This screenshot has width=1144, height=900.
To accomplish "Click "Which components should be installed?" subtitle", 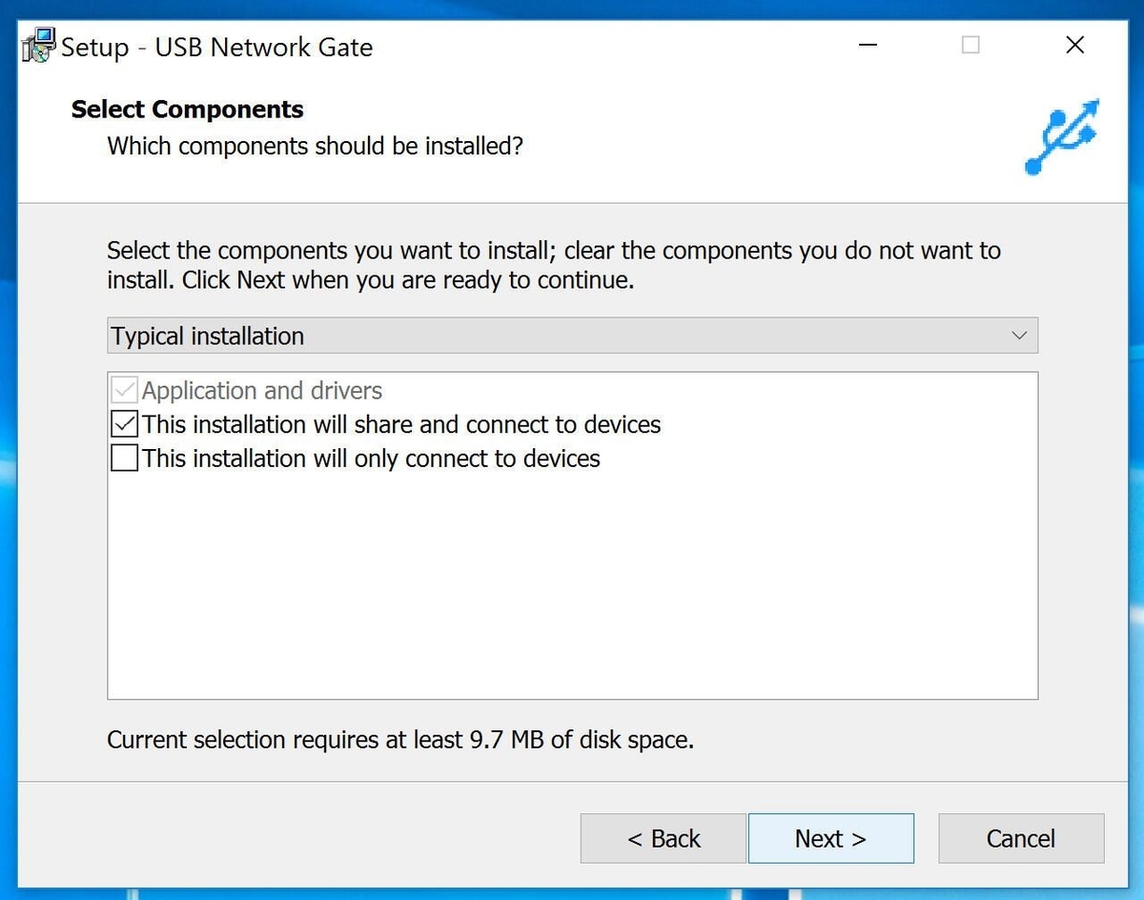I will pos(315,146).
